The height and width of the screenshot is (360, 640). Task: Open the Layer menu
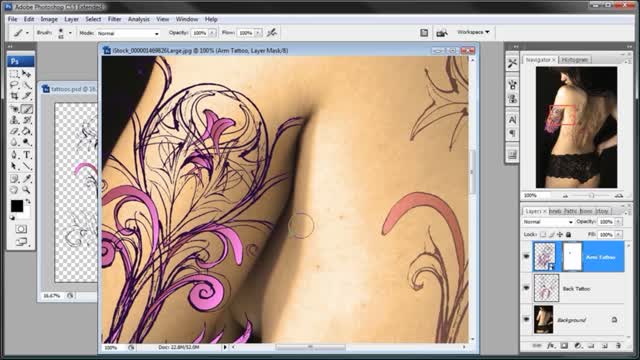click(x=71, y=19)
